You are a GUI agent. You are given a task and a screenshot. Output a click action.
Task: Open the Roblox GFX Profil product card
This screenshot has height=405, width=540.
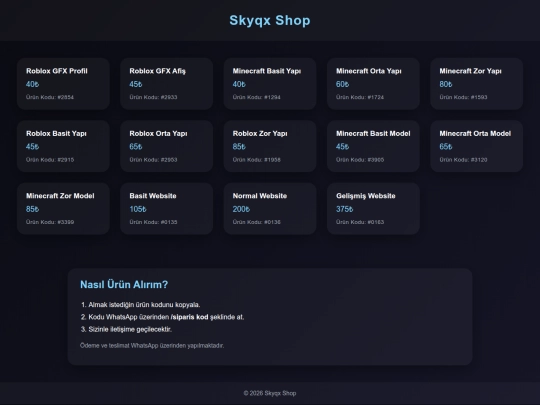(63, 84)
